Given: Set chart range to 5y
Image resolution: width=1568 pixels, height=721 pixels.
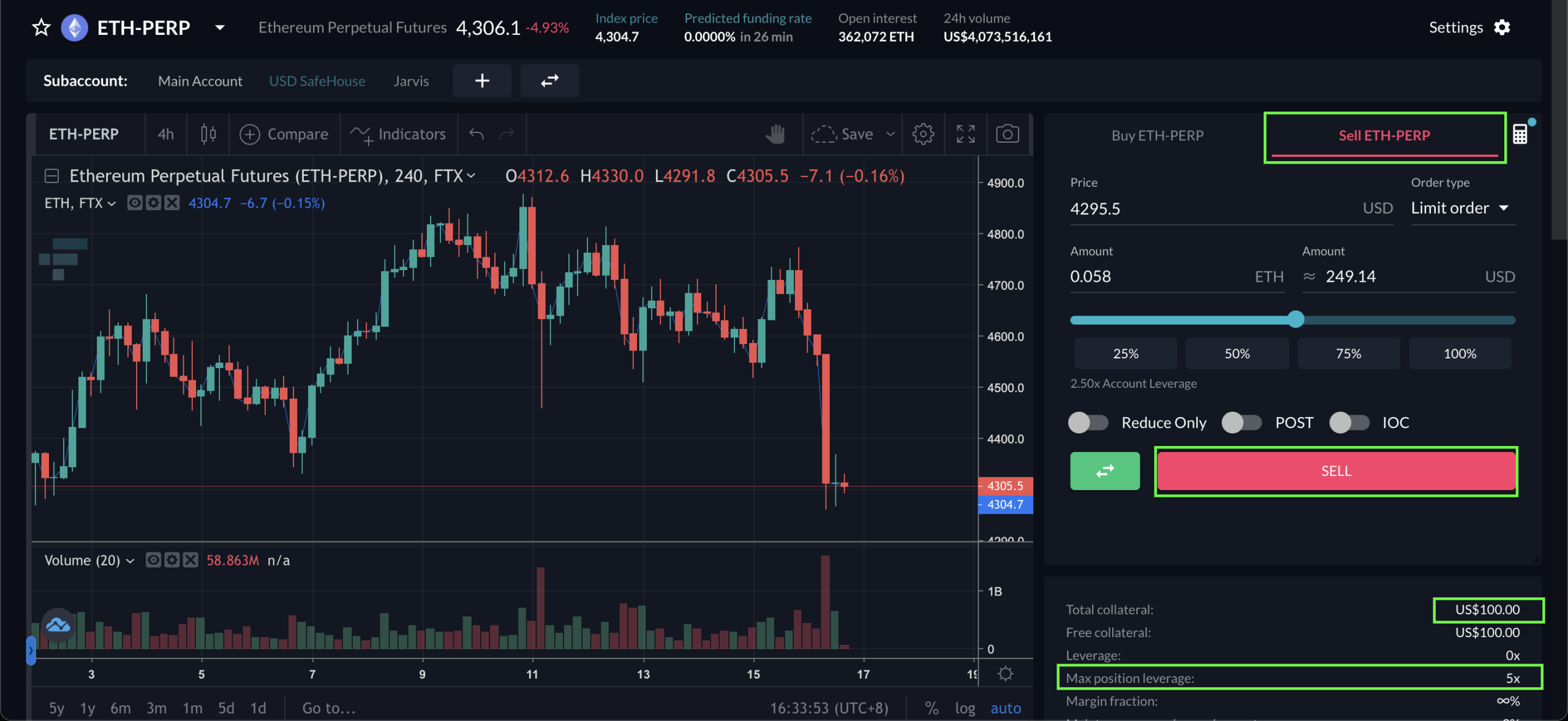Looking at the screenshot, I should coord(56,708).
